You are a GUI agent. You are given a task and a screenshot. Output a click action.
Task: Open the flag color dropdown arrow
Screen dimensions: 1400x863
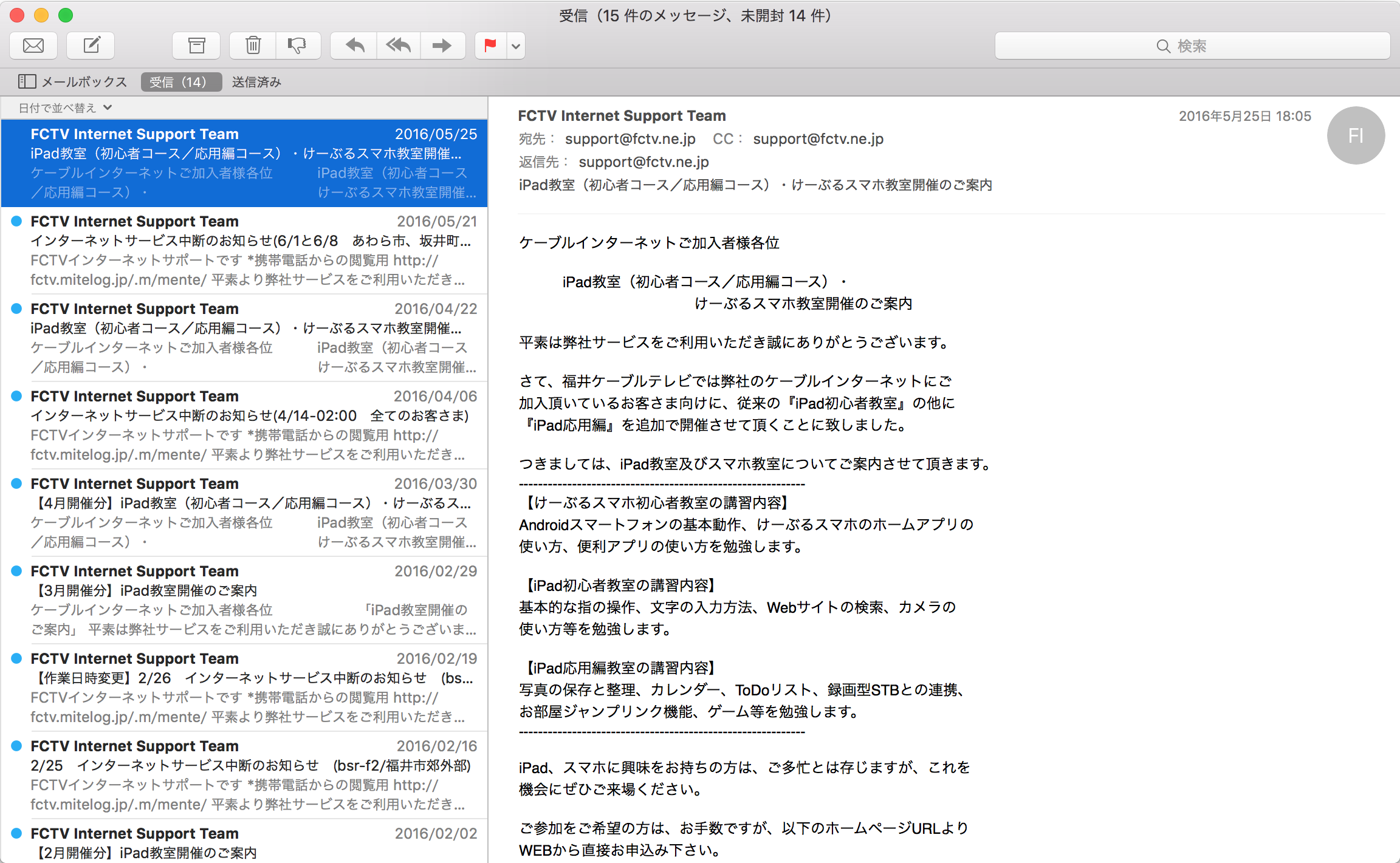pos(516,46)
